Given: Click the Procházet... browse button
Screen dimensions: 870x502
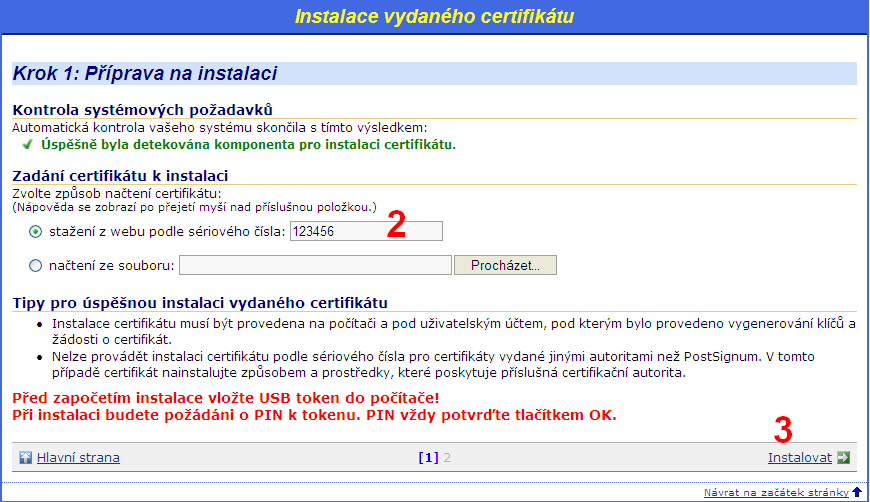Looking at the screenshot, I should pyautogui.click(x=505, y=265).
